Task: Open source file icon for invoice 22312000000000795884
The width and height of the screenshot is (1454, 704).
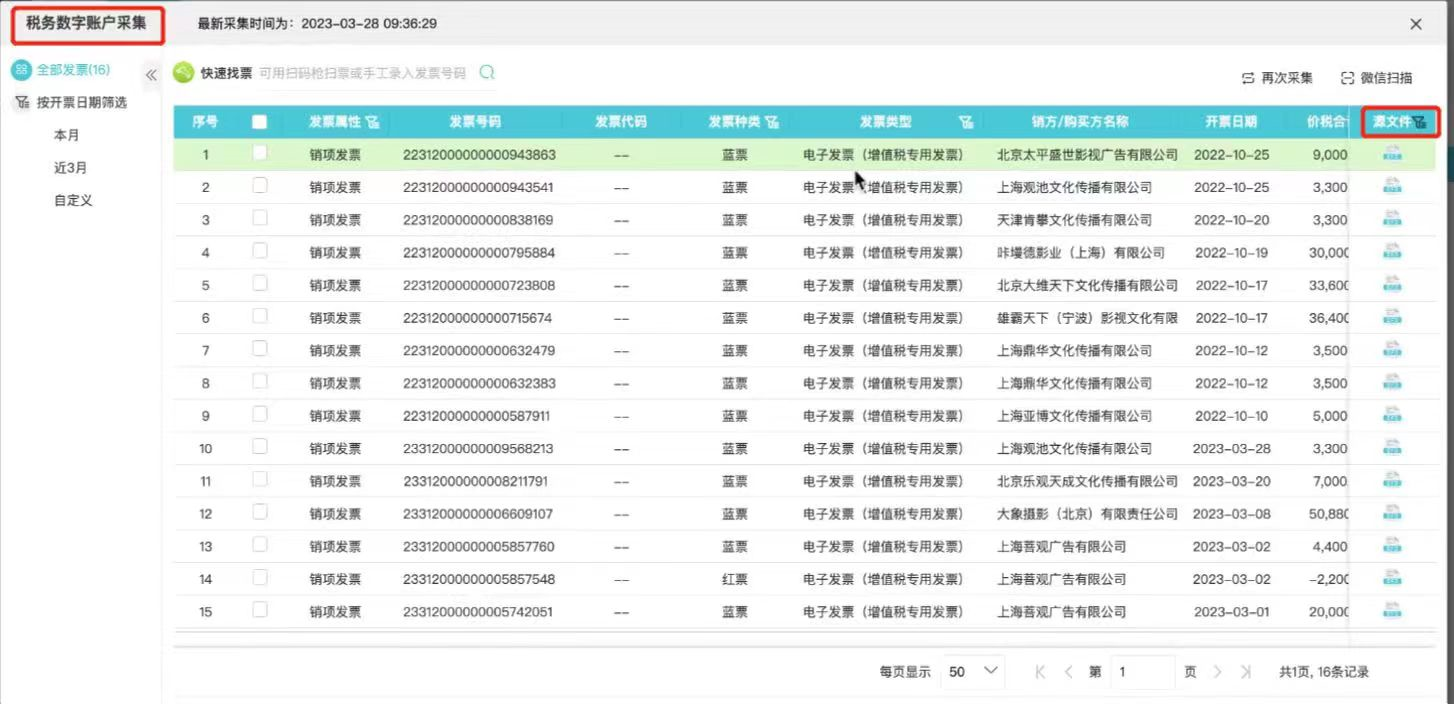Action: [x=1392, y=252]
